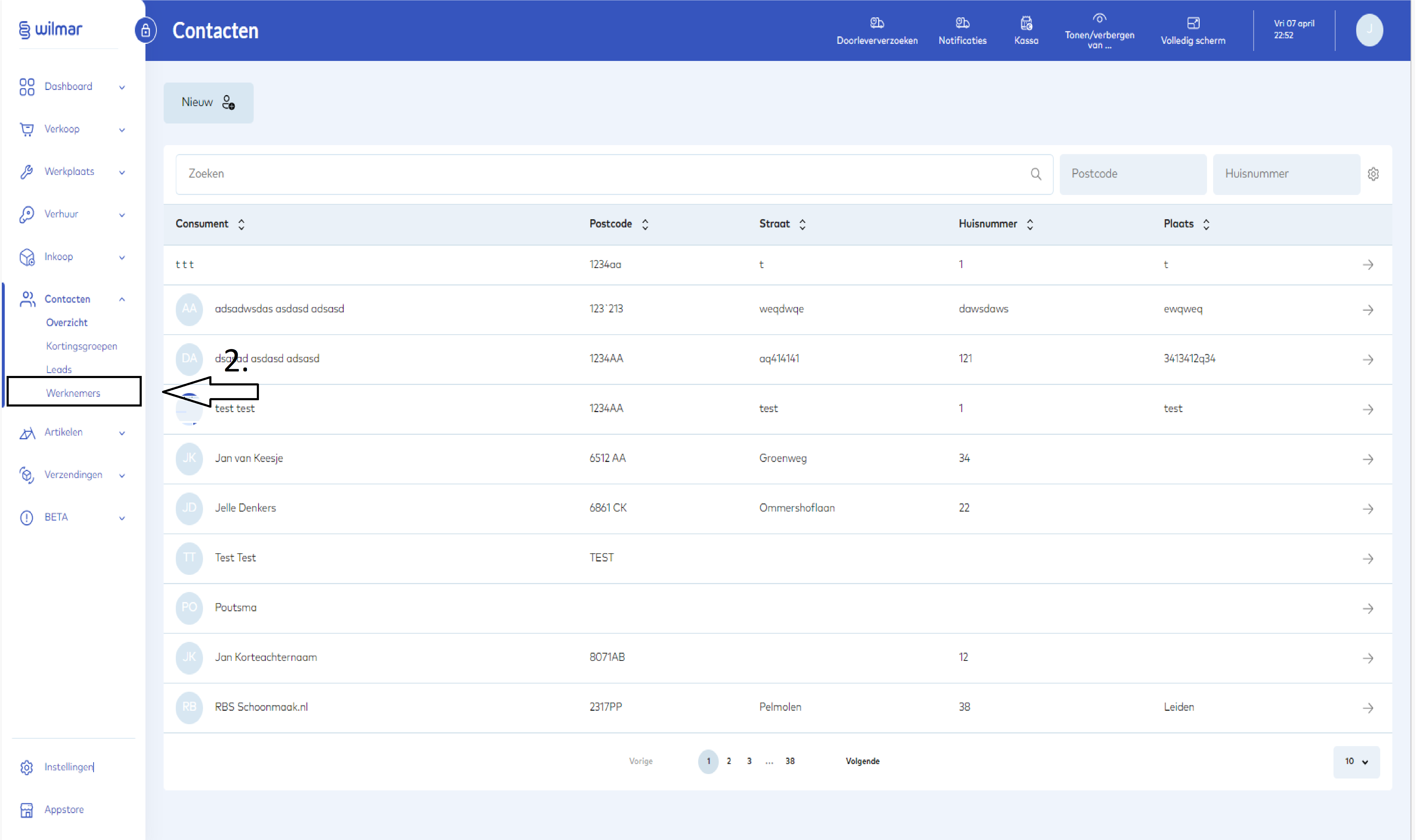Toggle Tonen/verbergen van visibility
The height and width of the screenshot is (840, 1419).
(x=1099, y=31)
